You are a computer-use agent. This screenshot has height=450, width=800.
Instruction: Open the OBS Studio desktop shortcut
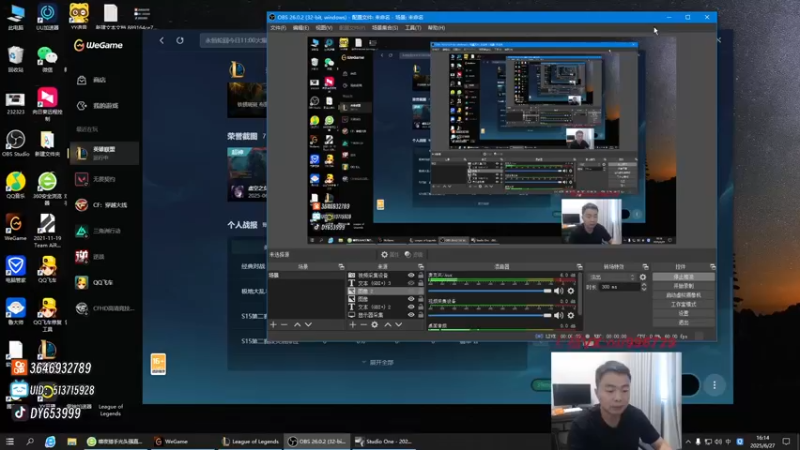15,143
